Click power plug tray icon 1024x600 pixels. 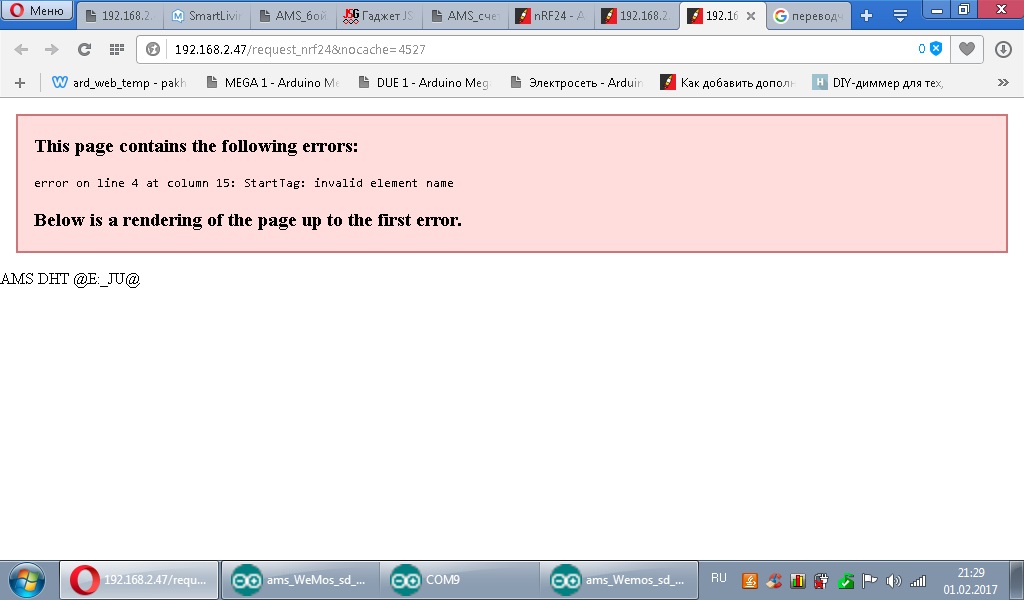822,580
